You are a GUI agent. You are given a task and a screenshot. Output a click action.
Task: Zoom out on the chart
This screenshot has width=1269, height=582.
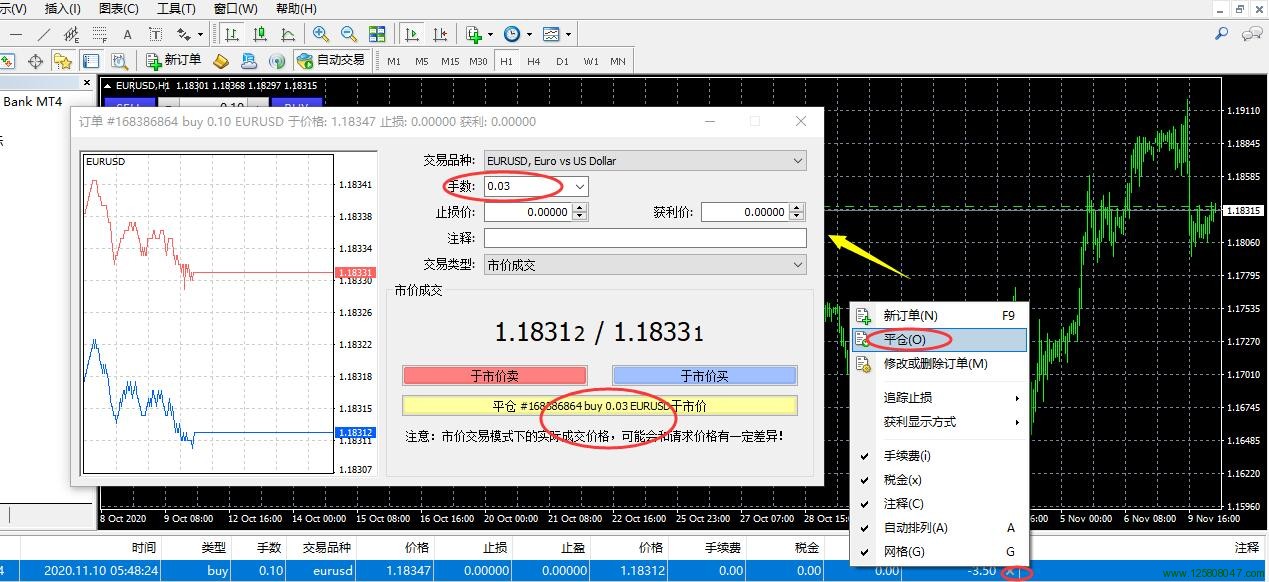(349, 34)
